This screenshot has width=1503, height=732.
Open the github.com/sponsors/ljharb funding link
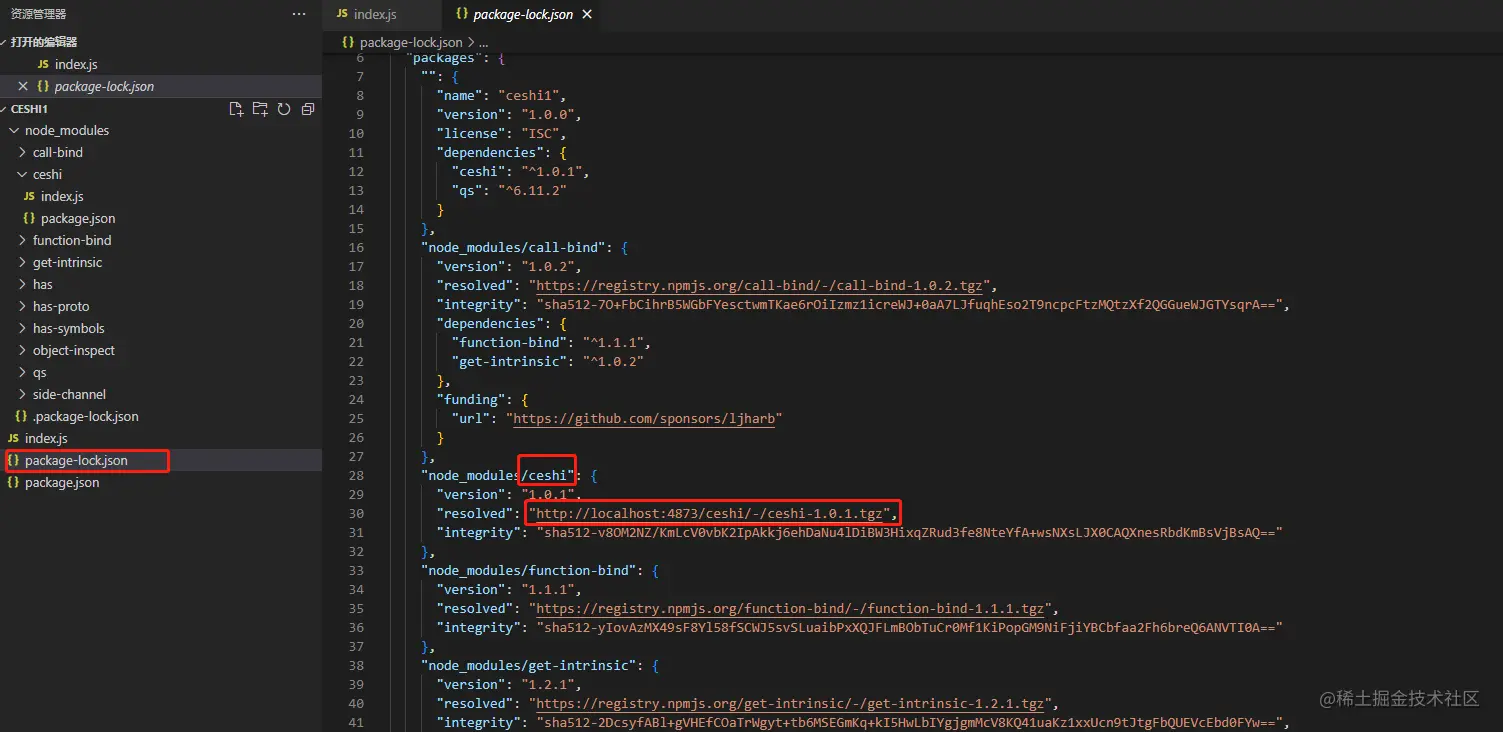(642, 419)
